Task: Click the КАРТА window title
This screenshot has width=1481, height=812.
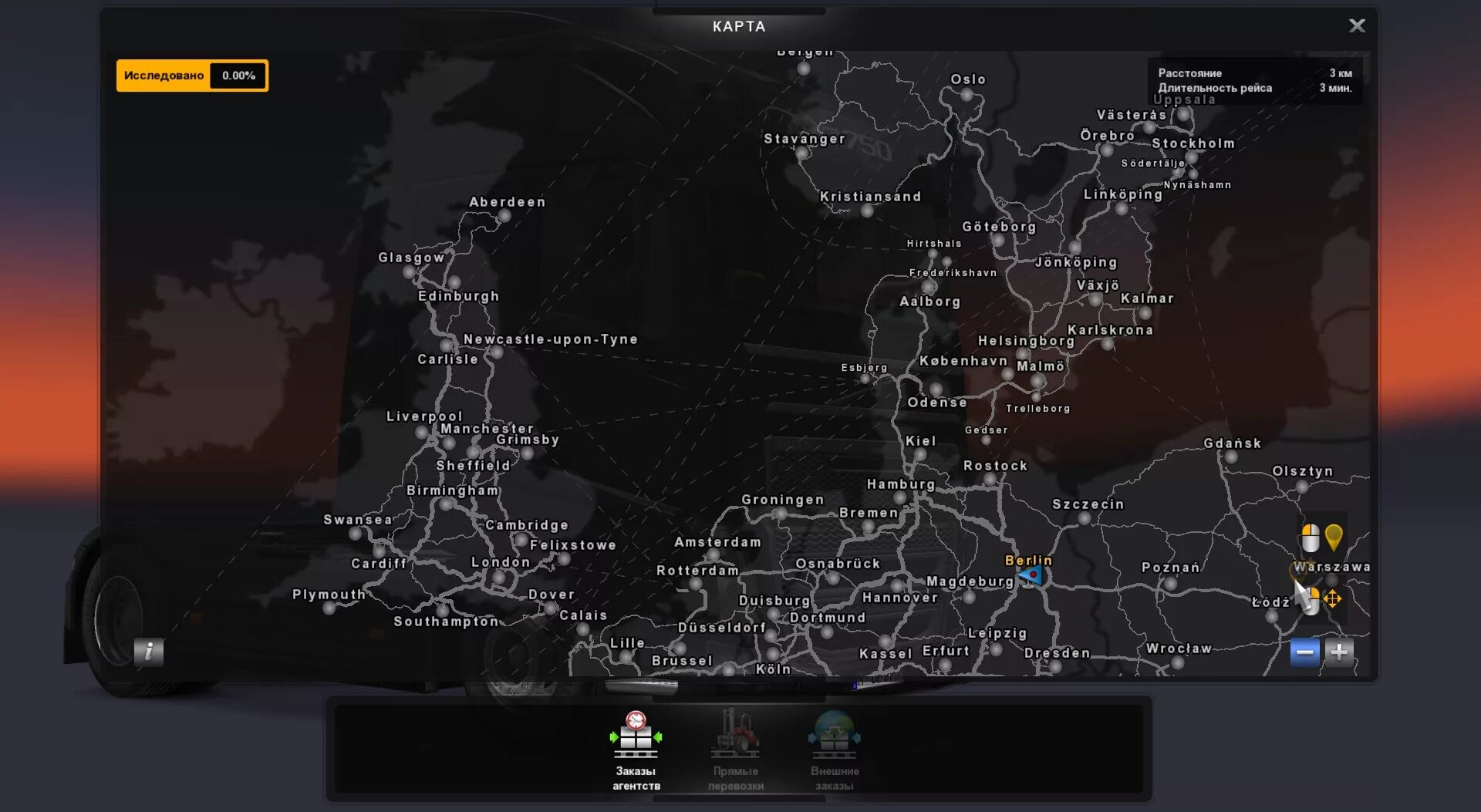Action: [739, 26]
